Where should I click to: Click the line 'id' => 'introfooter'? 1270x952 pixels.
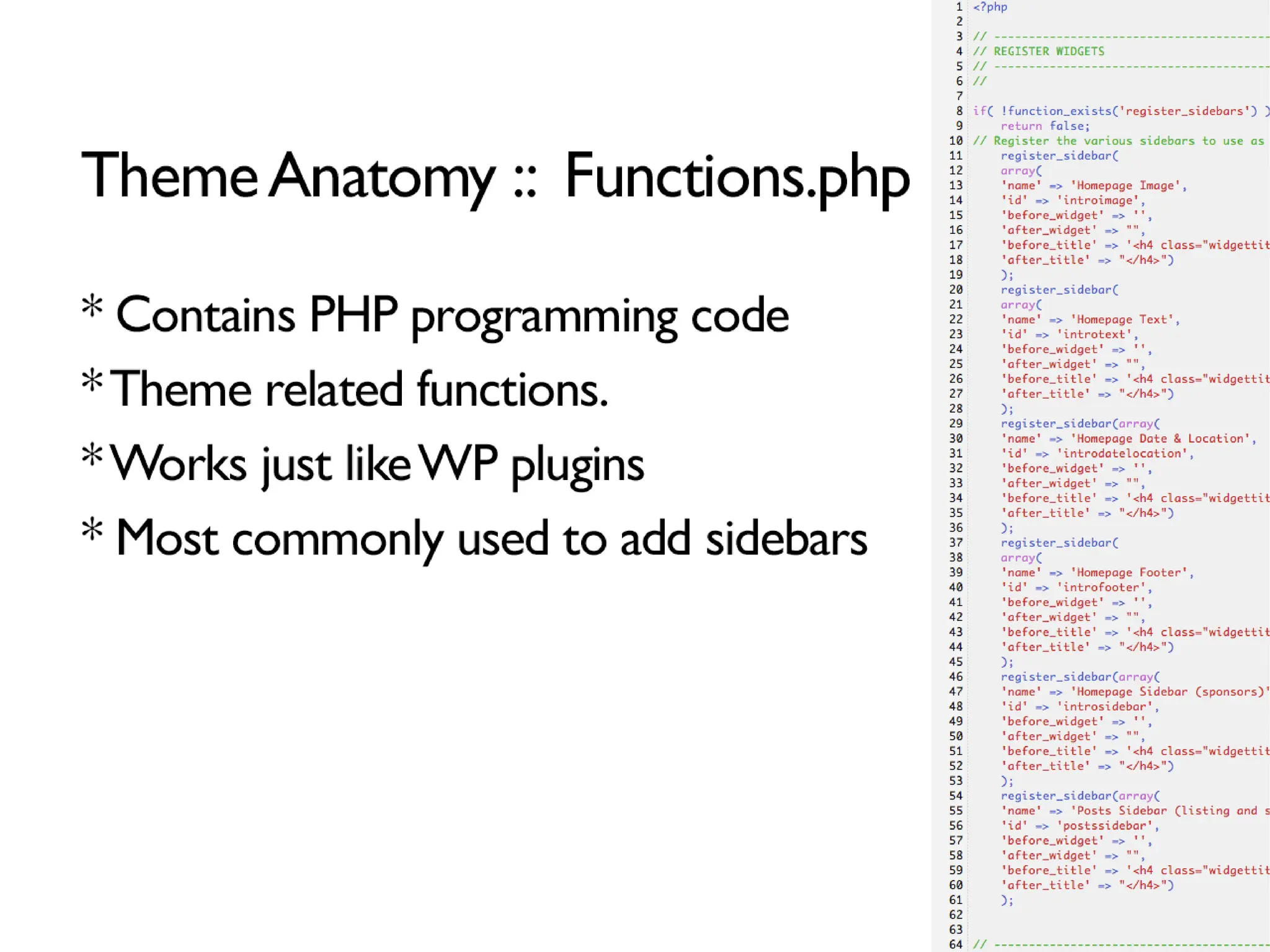[1077, 587]
